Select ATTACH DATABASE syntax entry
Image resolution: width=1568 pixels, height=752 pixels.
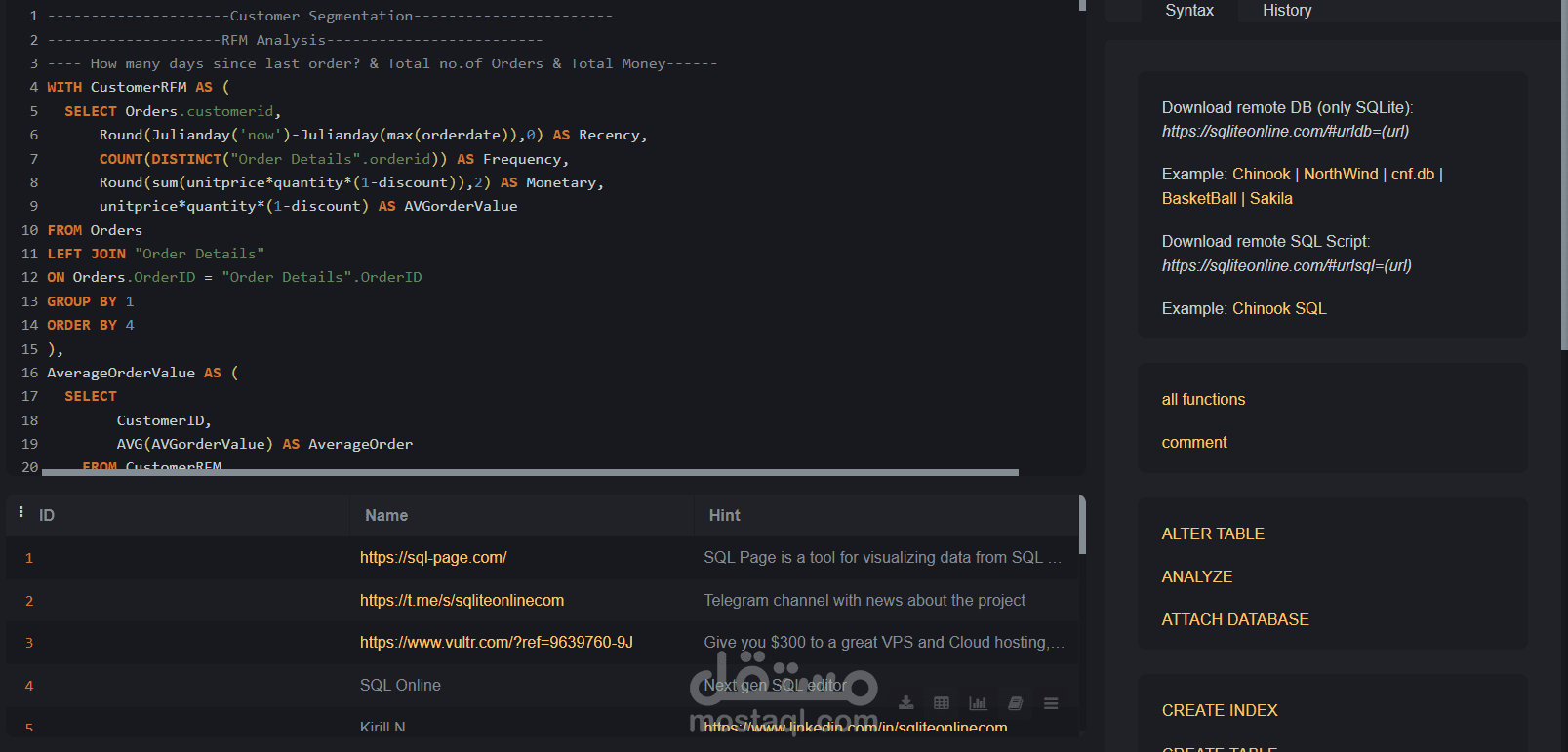tap(1235, 619)
